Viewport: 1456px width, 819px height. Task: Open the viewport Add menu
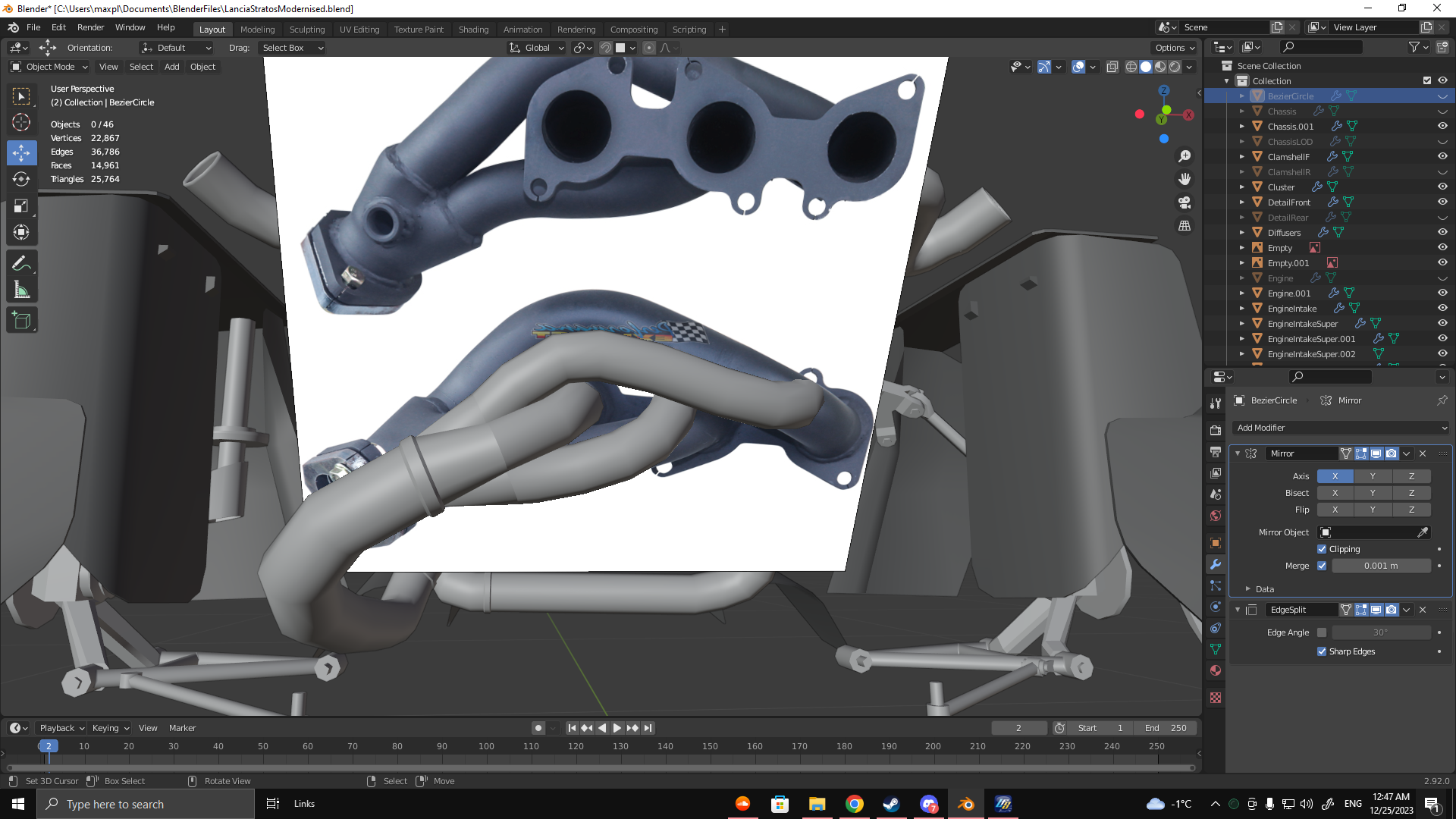[172, 67]
